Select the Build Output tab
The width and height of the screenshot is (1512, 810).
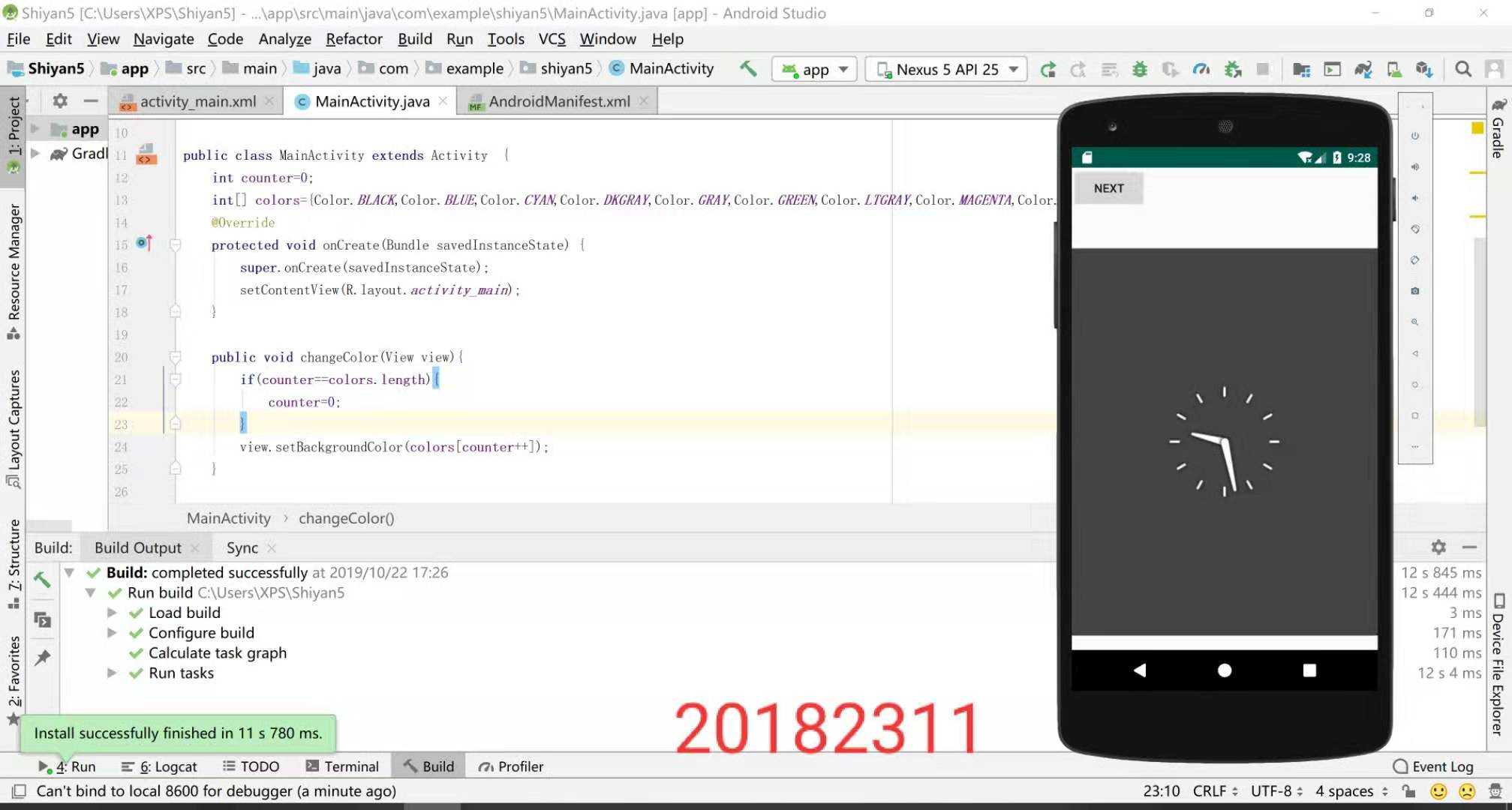(x=137, y=547)
